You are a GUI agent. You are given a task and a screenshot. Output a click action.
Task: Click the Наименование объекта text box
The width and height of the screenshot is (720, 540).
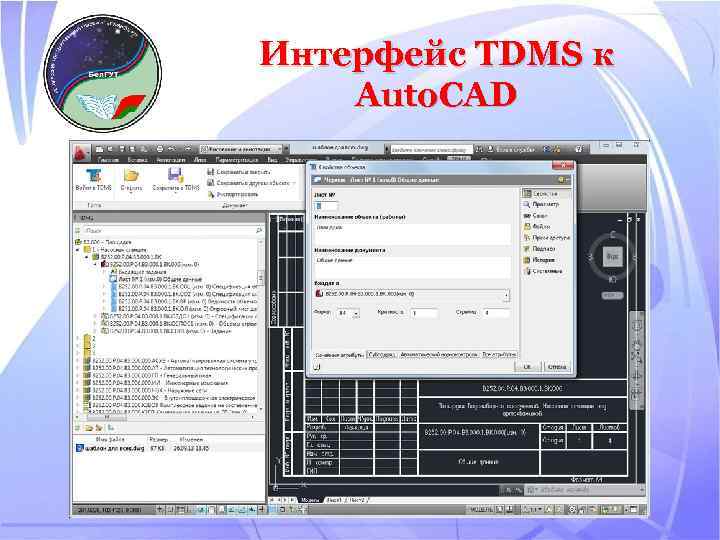[412, 233]
